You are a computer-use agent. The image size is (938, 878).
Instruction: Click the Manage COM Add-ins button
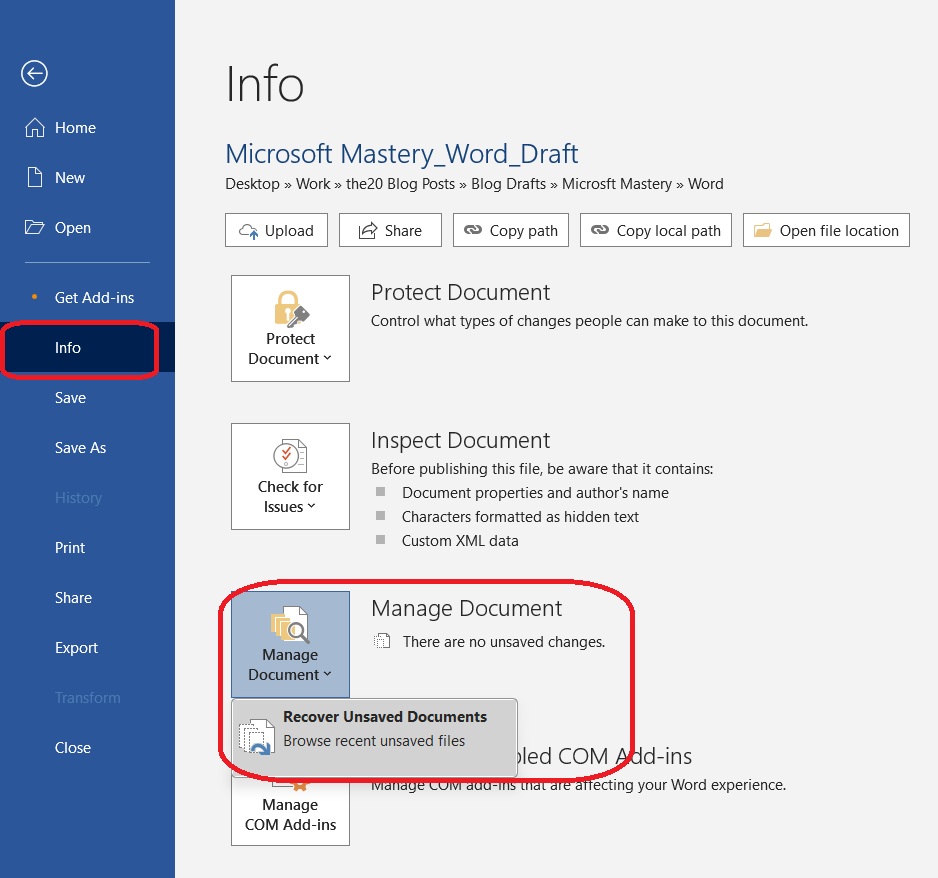point(290,812)
